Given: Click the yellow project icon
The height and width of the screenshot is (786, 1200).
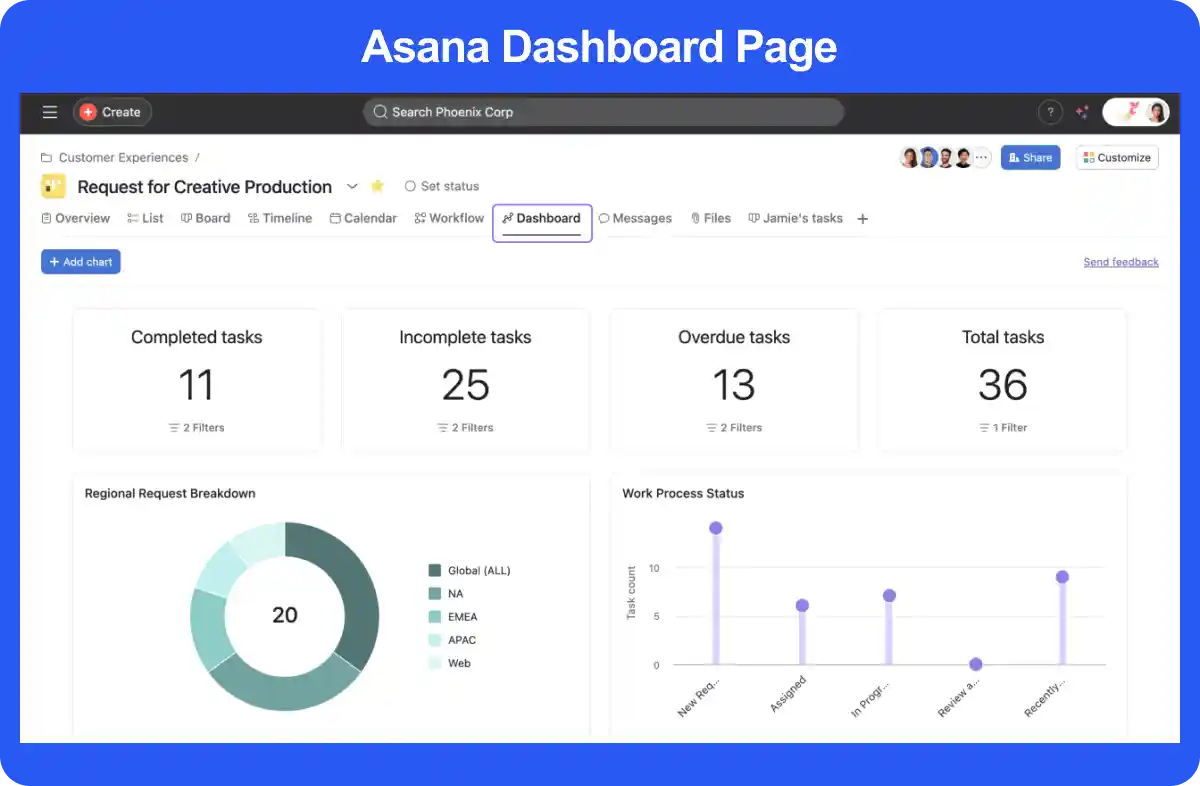Looking at the screenshot, I should pyautogui.click(x=53, y=186).
